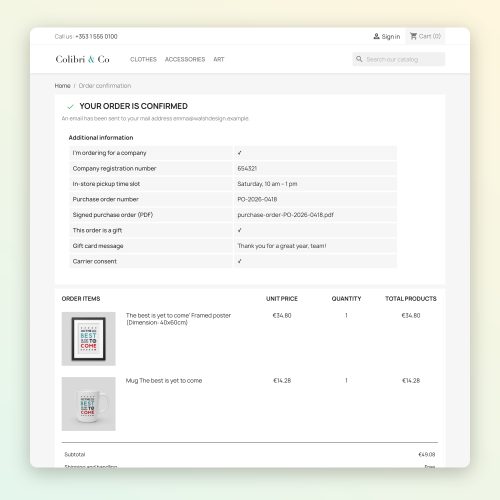Click the order confirmed checkmark icon
The width and height of the screenshot is (500, 500).
[x=70, y=107]
